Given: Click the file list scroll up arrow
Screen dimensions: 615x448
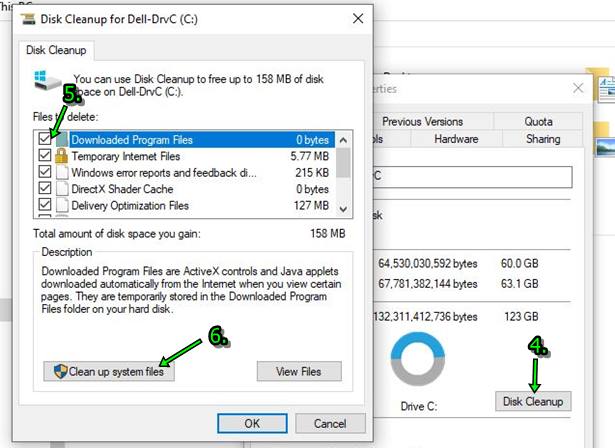Looking at the screenshot, I should click(343, 140).
